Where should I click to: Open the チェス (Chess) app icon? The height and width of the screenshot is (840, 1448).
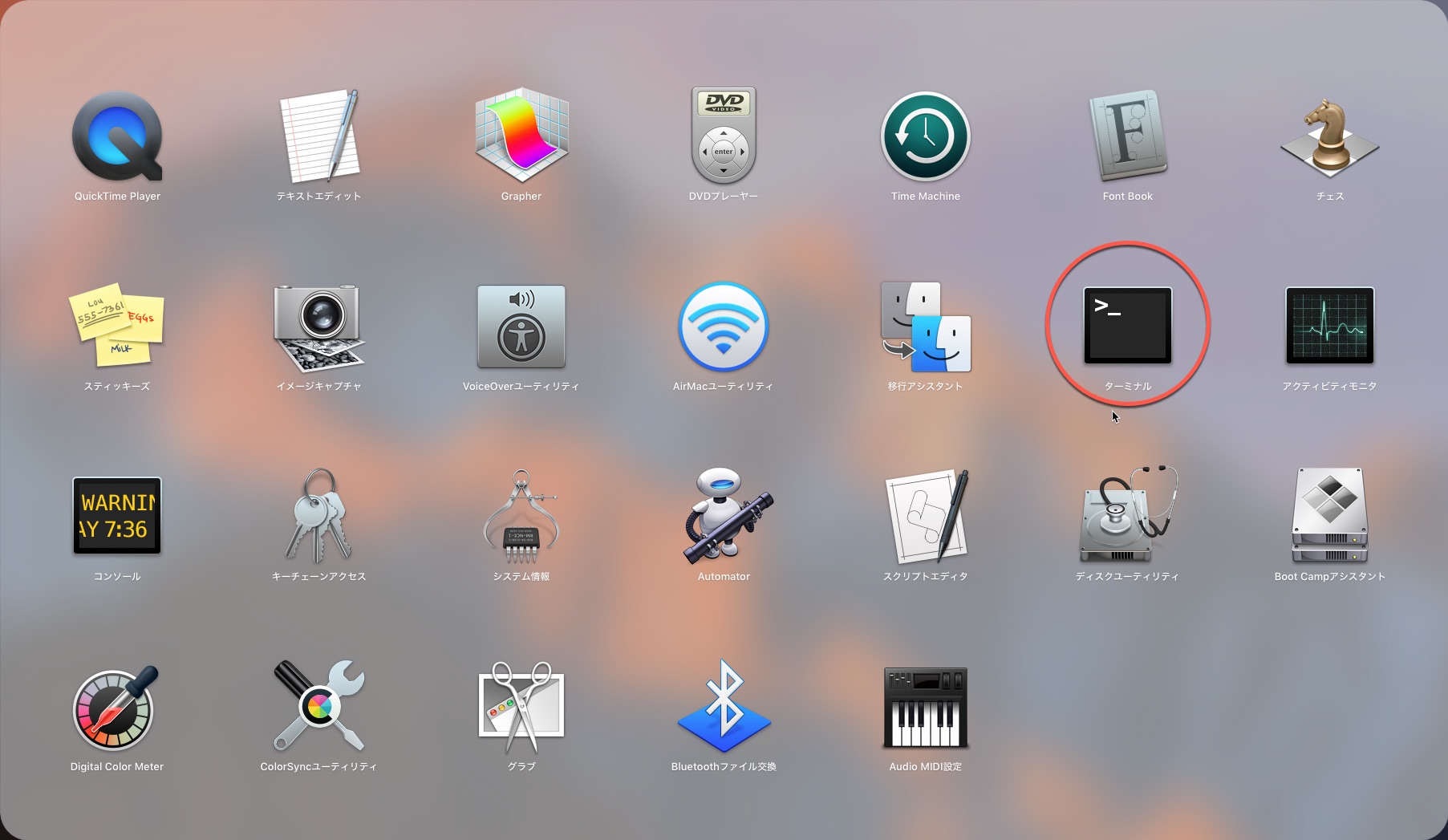[1330, 138]
